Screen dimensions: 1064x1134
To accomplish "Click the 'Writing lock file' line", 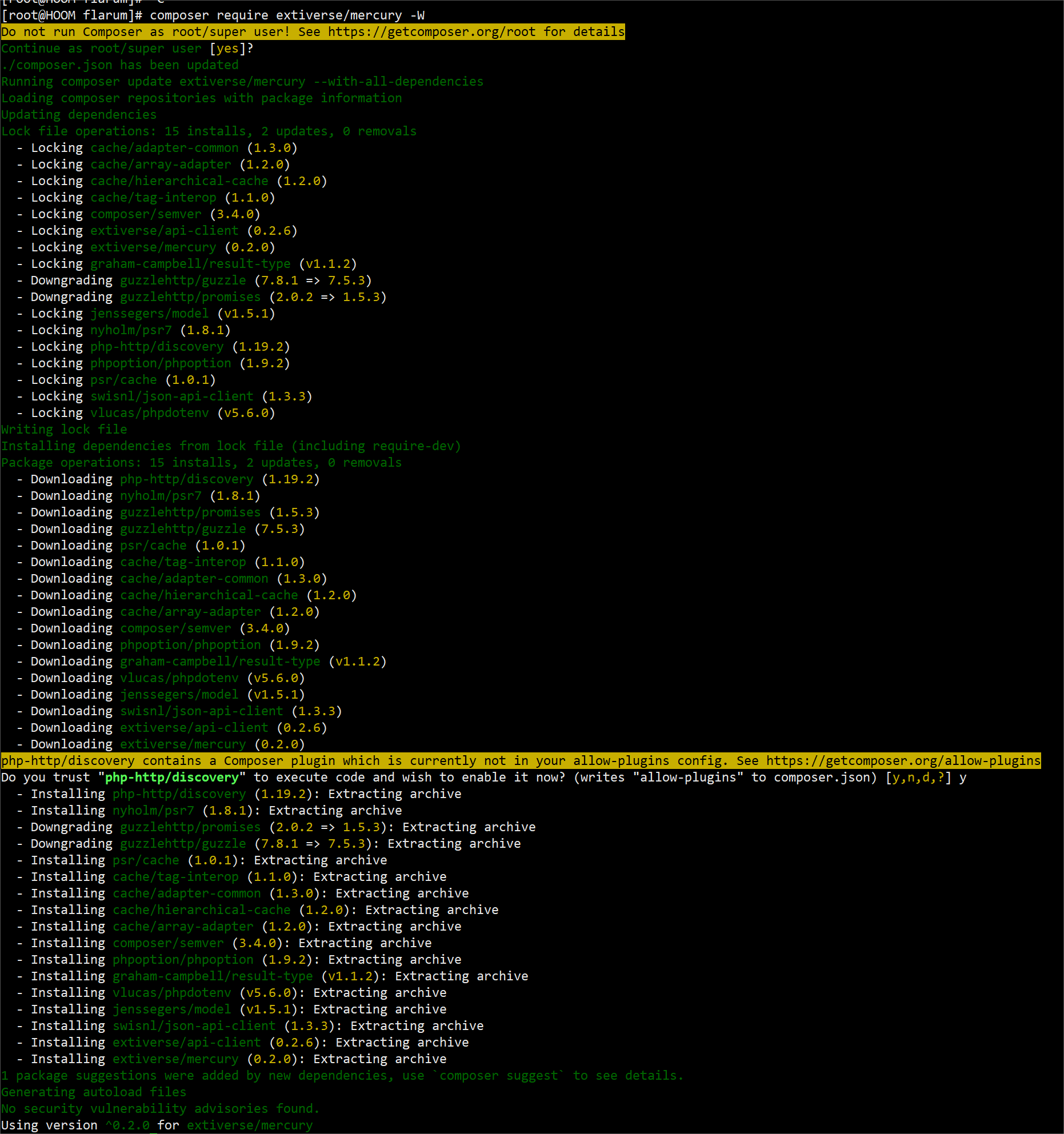I will [64, 430].
